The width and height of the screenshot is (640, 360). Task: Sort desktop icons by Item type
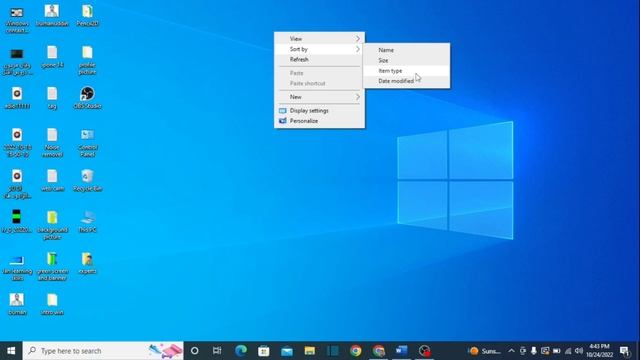(x=407, y=71)
